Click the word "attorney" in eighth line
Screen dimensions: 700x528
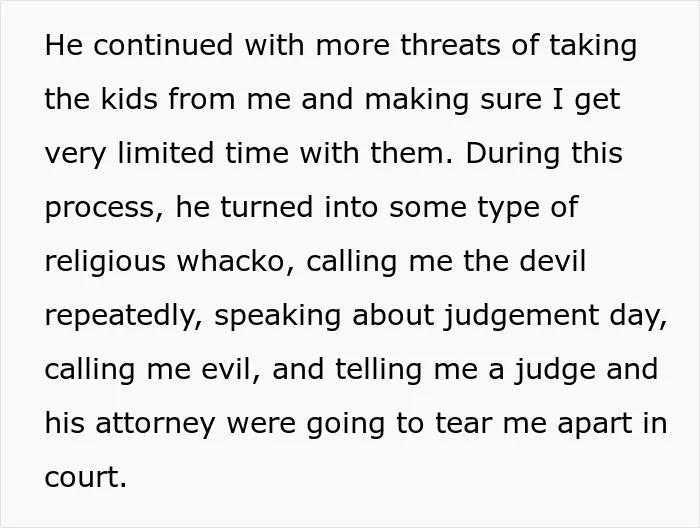155,424
